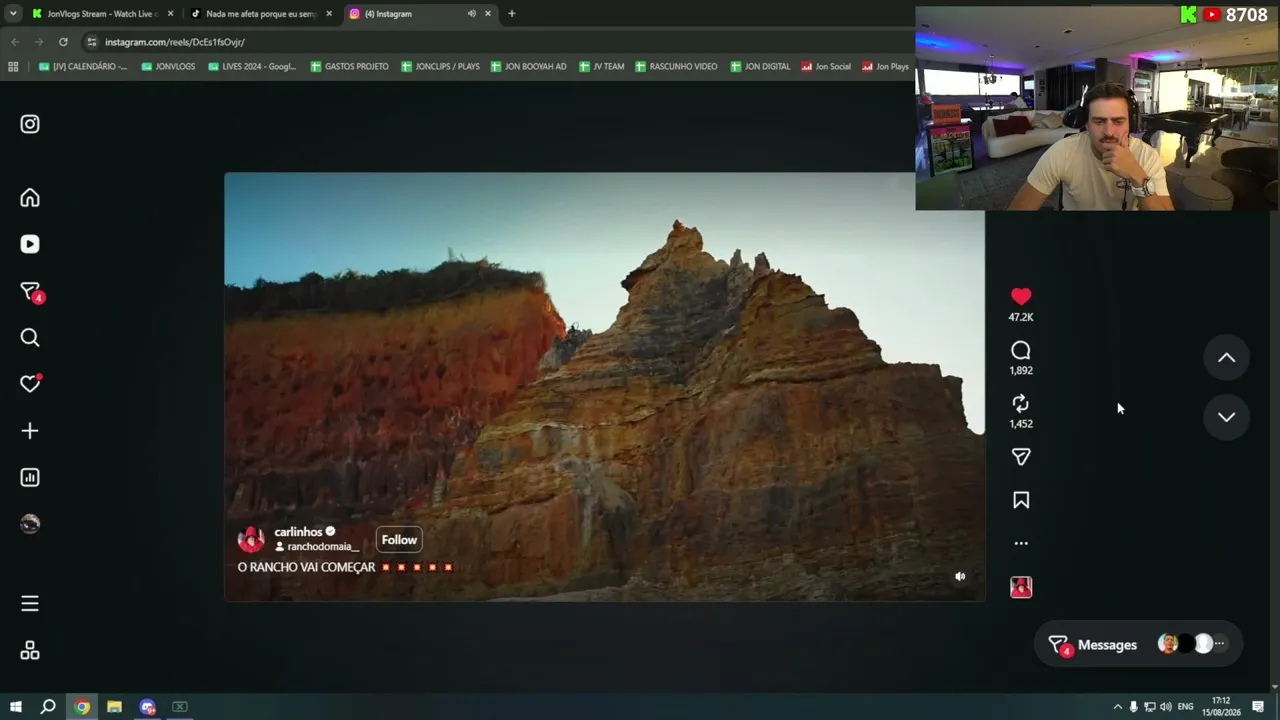Open the carlinhos profile name link
This screenshot has height=720, width=1280.
point(298,532)
